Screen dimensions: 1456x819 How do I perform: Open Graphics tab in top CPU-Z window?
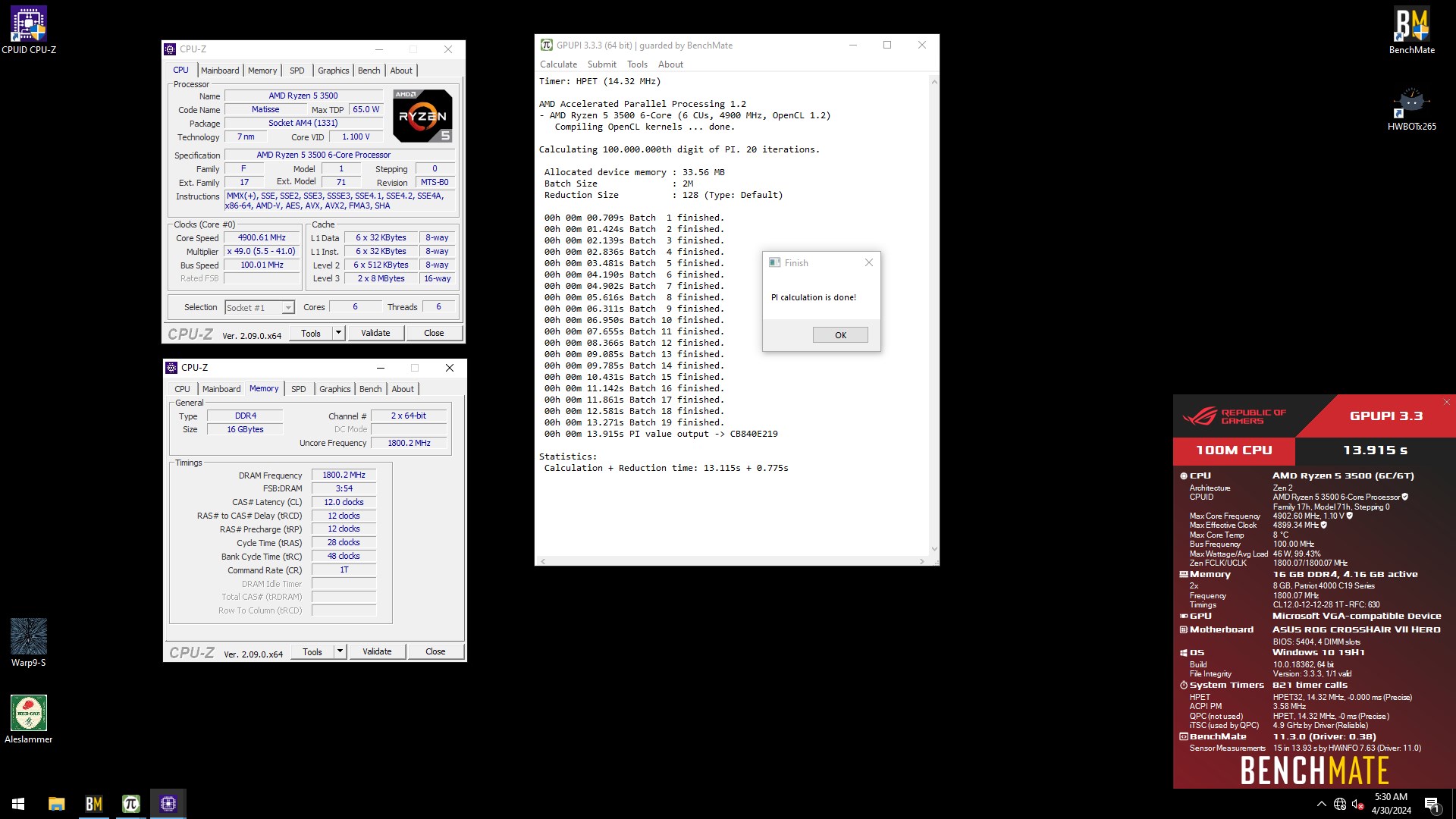coord(334,71)
